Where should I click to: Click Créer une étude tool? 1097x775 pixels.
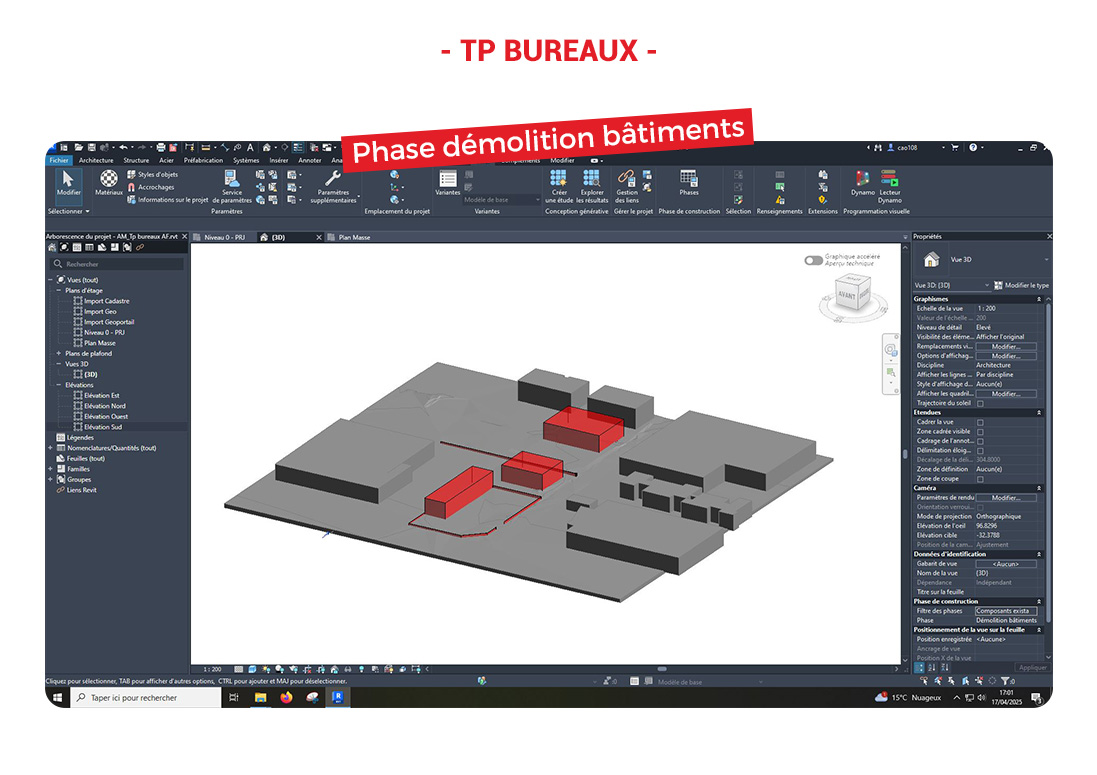click(x=559, y=186)
